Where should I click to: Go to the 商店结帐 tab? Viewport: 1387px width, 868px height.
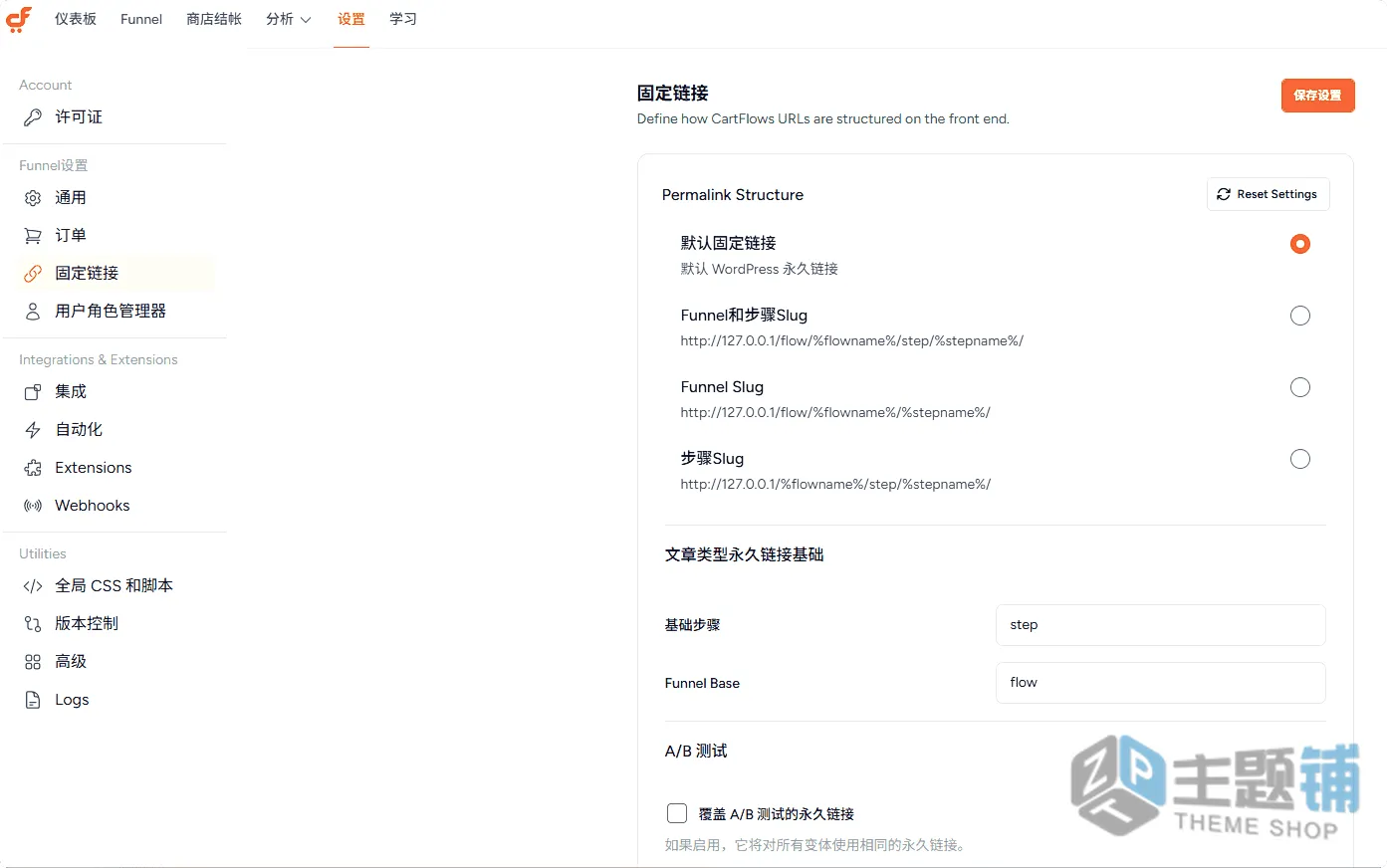(214, 19)
